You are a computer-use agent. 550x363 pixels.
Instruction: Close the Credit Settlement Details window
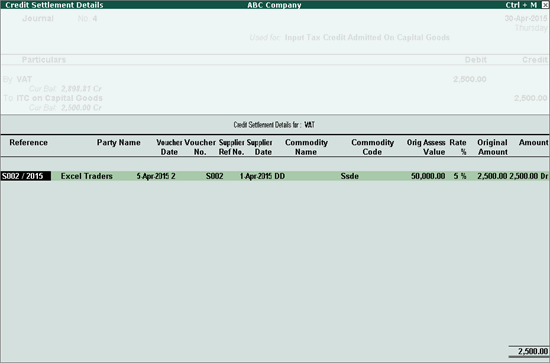pos(545,5)
